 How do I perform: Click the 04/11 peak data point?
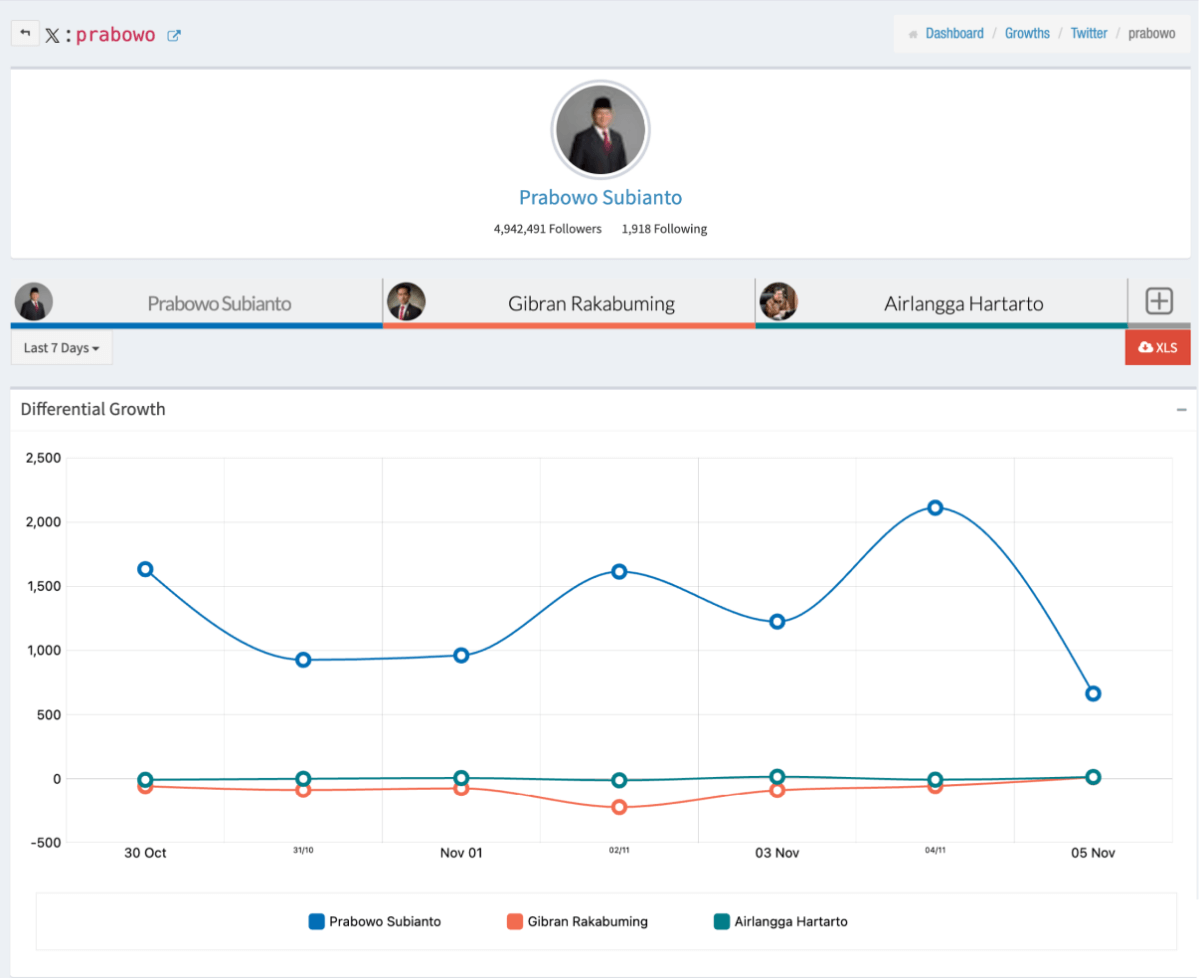tap(935, 508)
